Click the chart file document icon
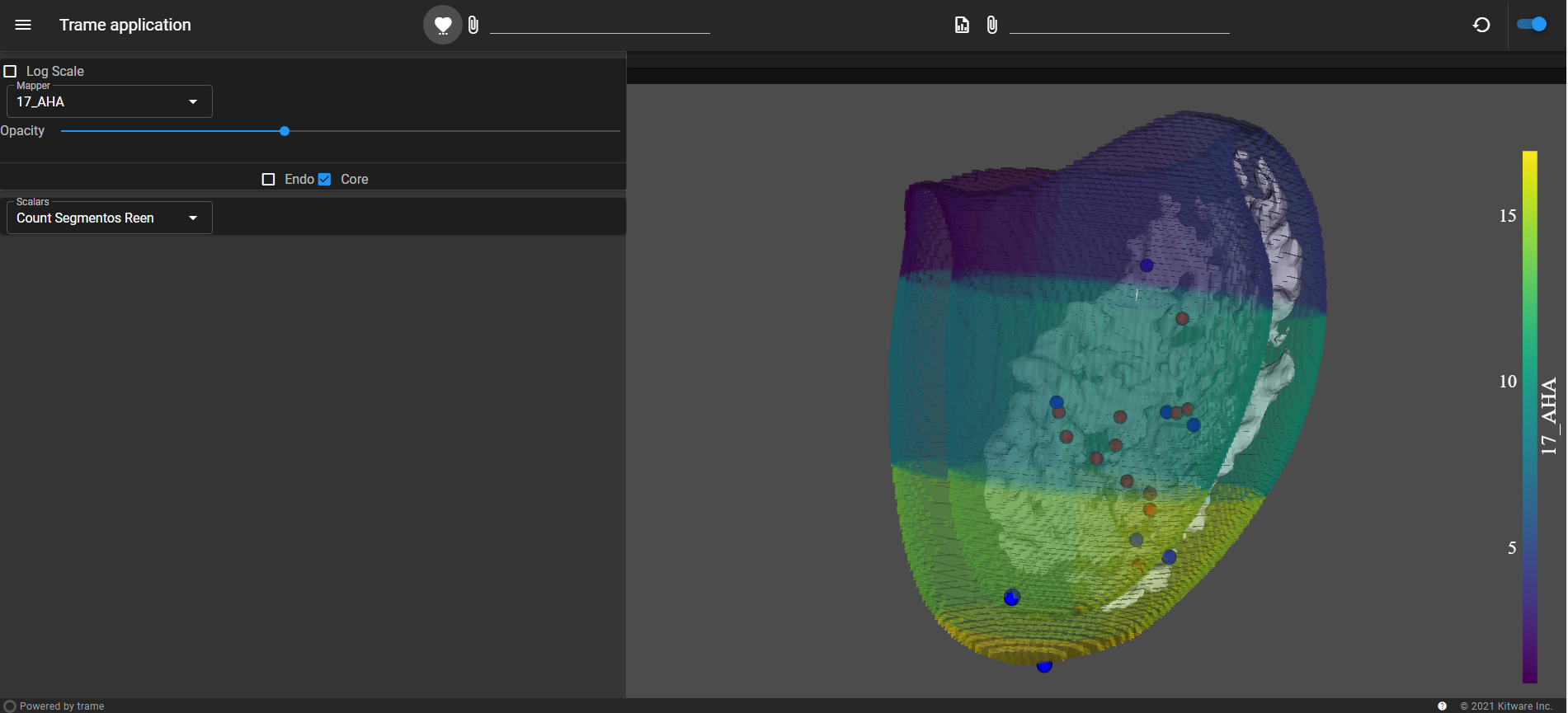The width and height of the screenshot is (1568, 713). tap(962, 25)
